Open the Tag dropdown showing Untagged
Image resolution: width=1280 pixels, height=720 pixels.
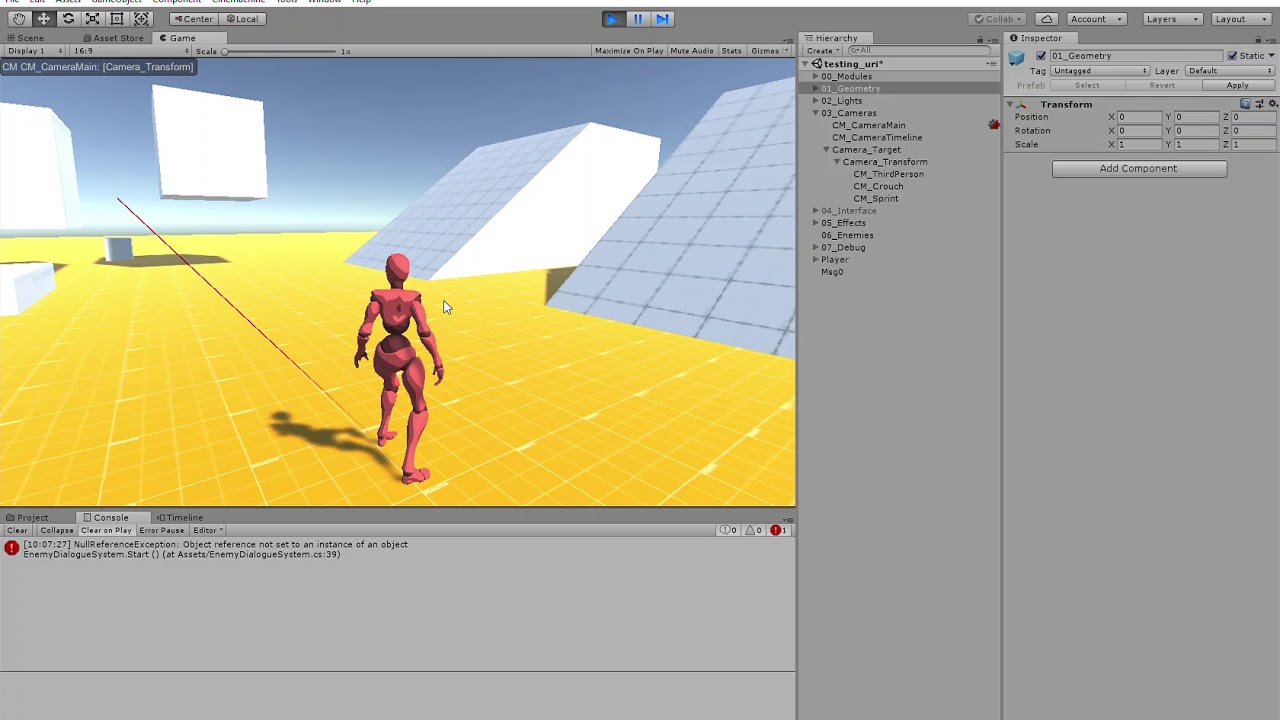coord(1099,71)
